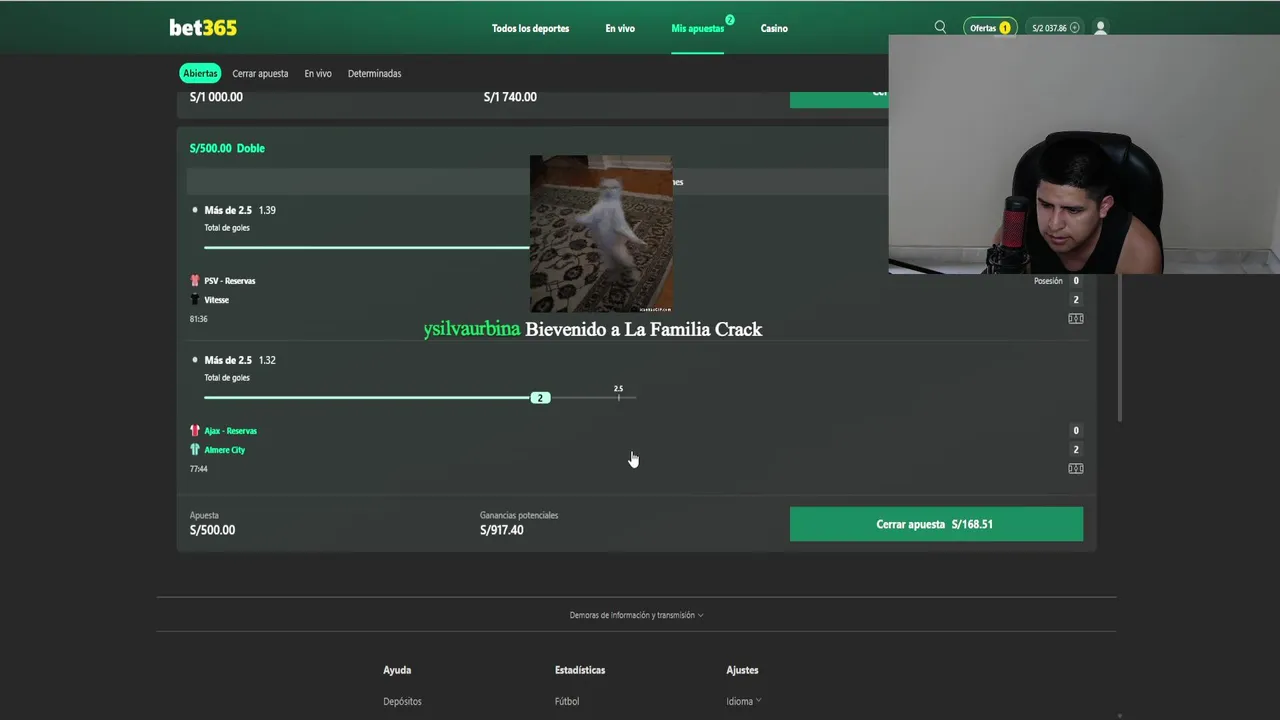Go to Todos los deportes
The image size is (1280, 720).
(530, 28)
